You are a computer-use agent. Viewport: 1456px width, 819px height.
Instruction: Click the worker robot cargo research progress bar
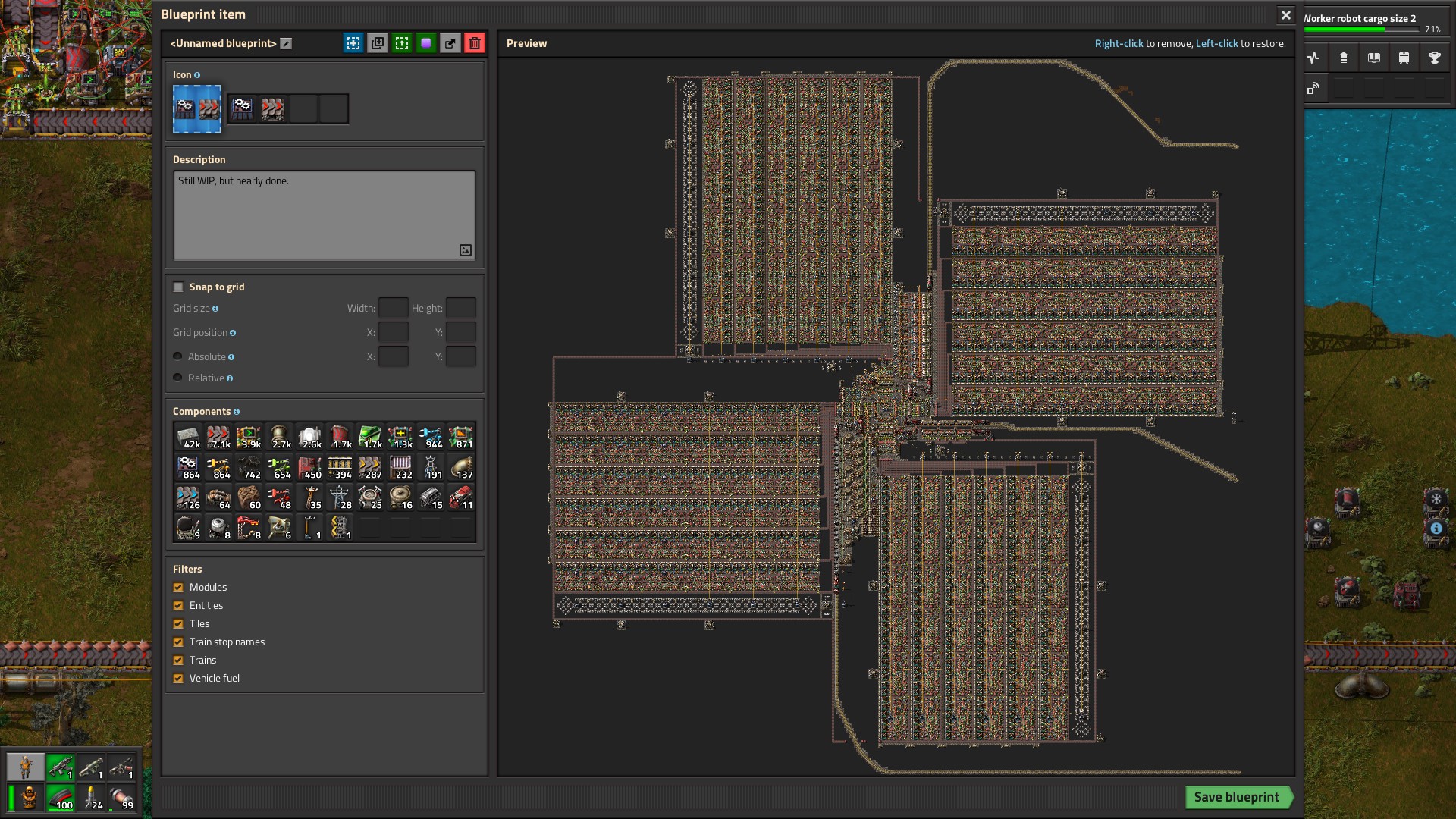1361,29
